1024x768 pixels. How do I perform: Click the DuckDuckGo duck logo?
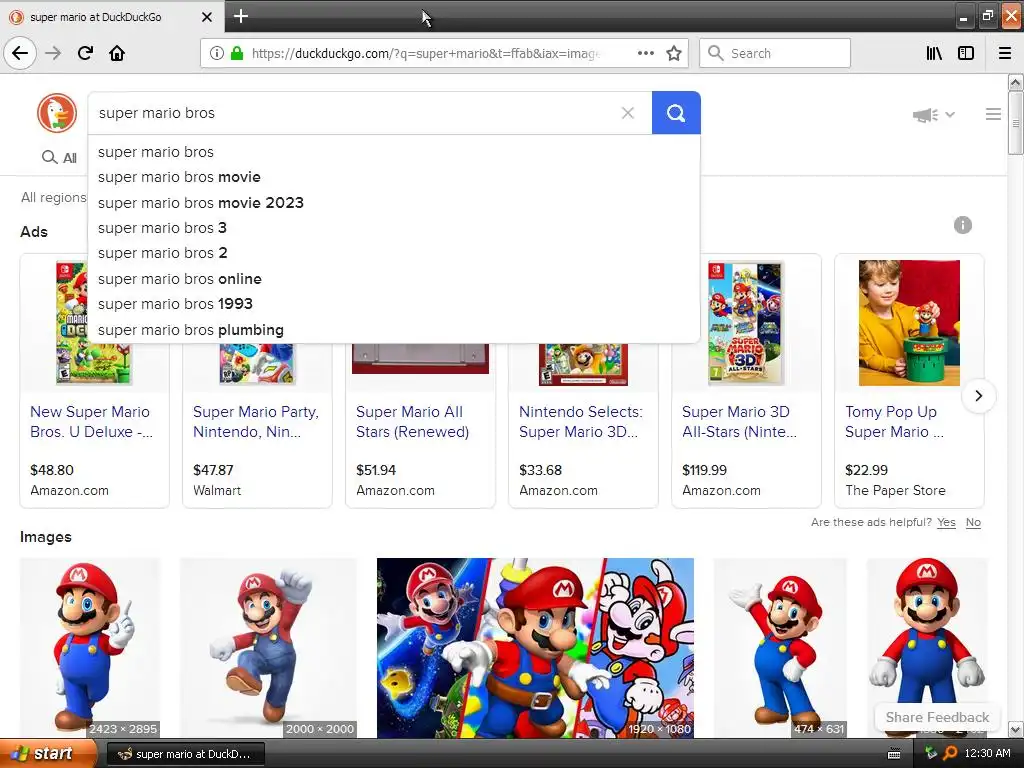57,113
